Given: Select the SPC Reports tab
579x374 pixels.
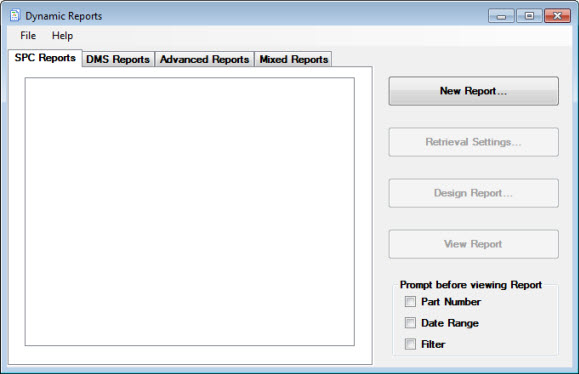Looking at the screenshot, I should click(45, 58).
